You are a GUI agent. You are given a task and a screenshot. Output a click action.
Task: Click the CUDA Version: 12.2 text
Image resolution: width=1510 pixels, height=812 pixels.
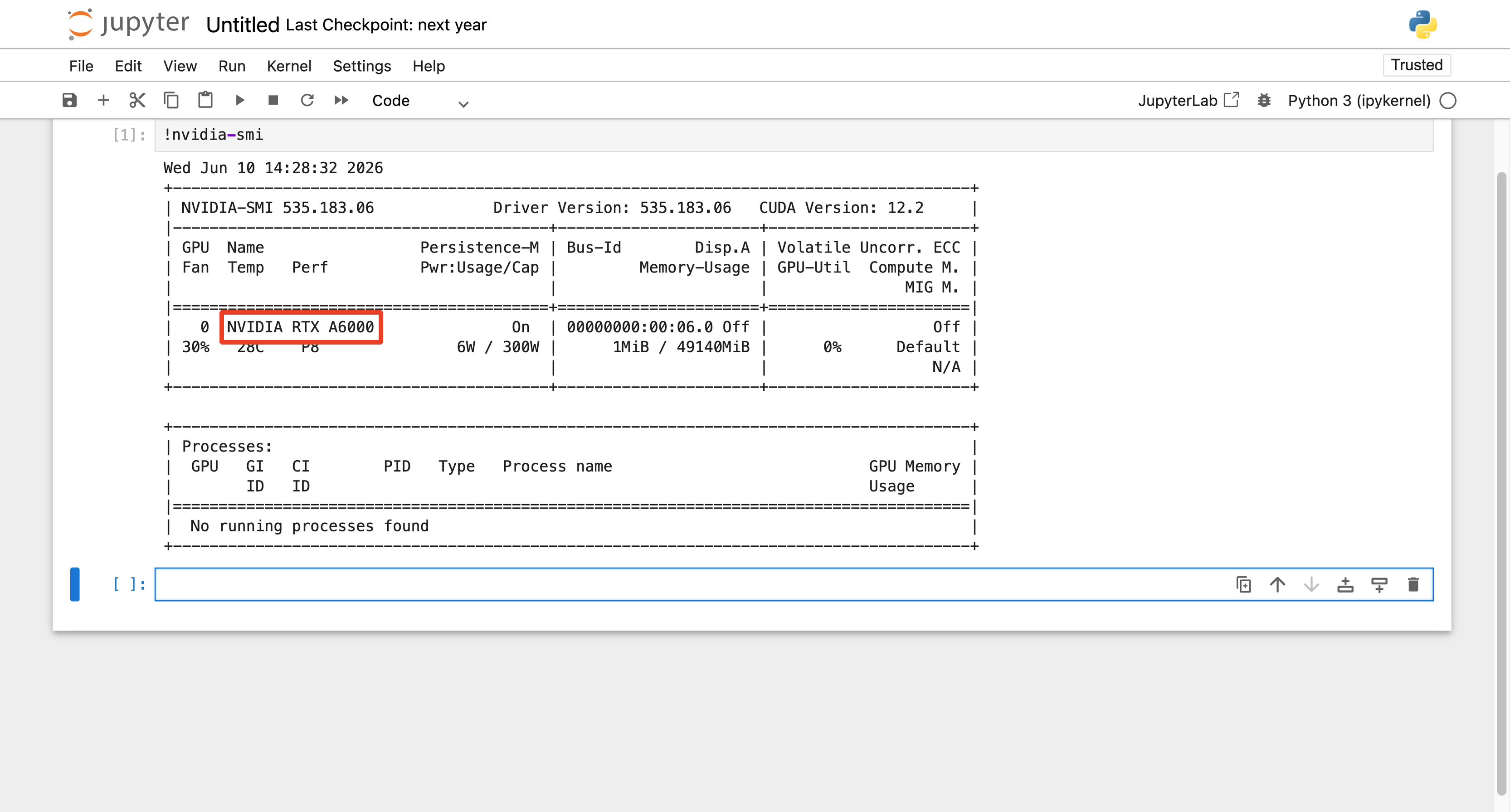(x=841, y=208)
